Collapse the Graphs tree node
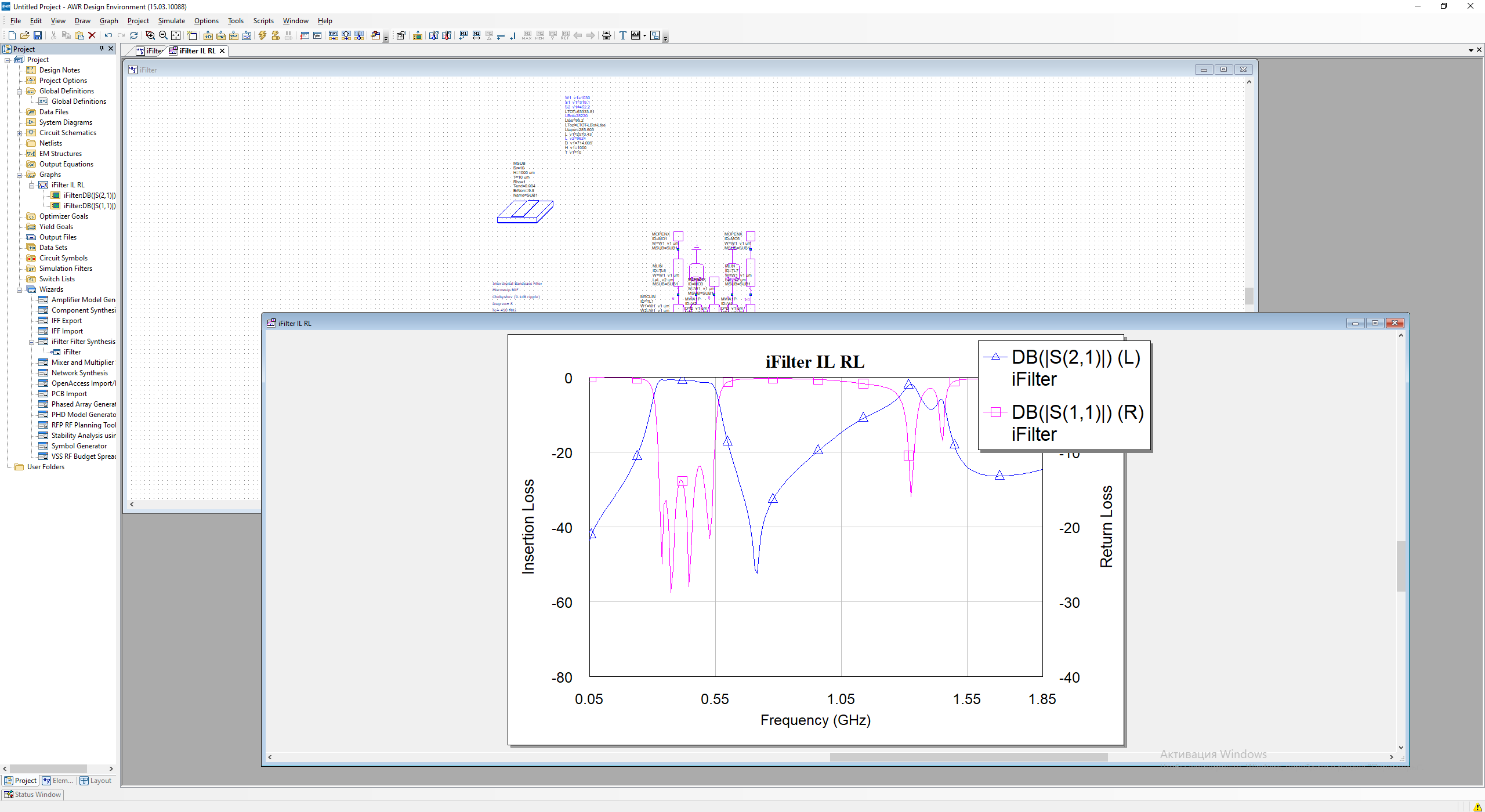 [19, 175]
